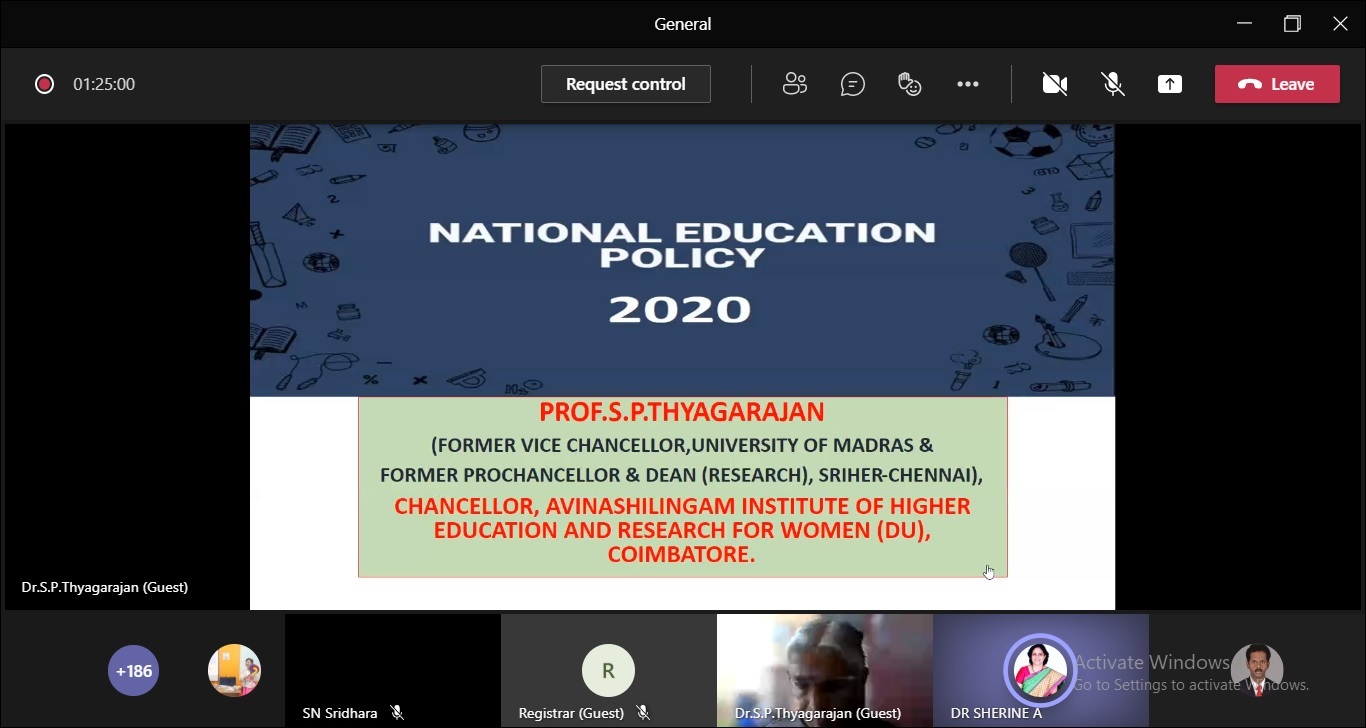Select the Registrar (Guest) avatar R

click(608, 671)
